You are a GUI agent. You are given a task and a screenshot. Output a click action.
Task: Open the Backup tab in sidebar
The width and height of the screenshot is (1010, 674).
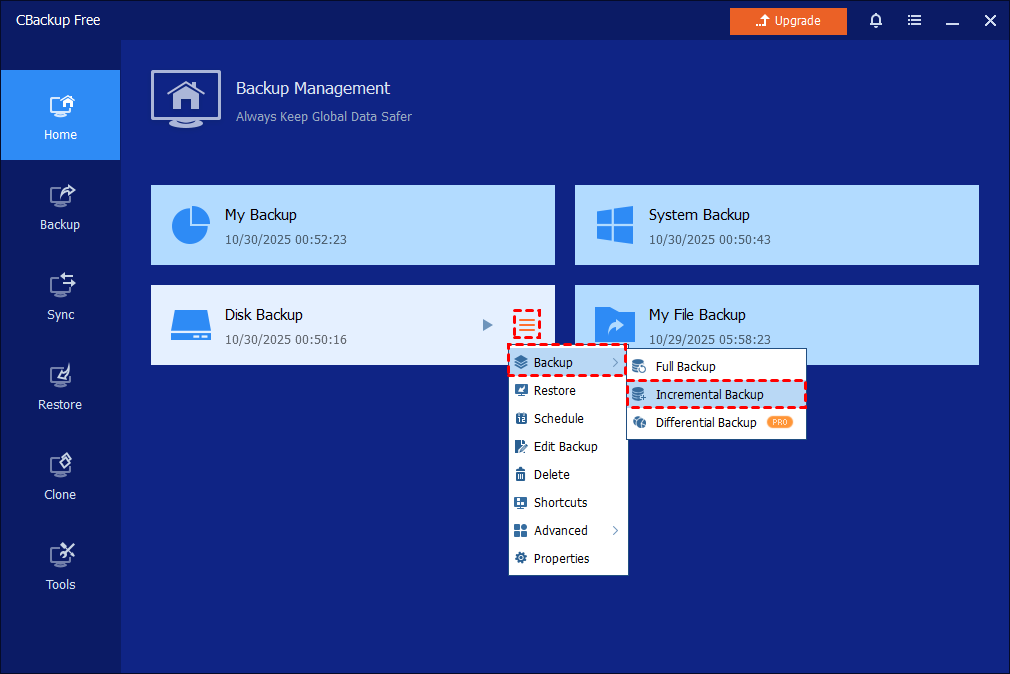coord(60,206)
